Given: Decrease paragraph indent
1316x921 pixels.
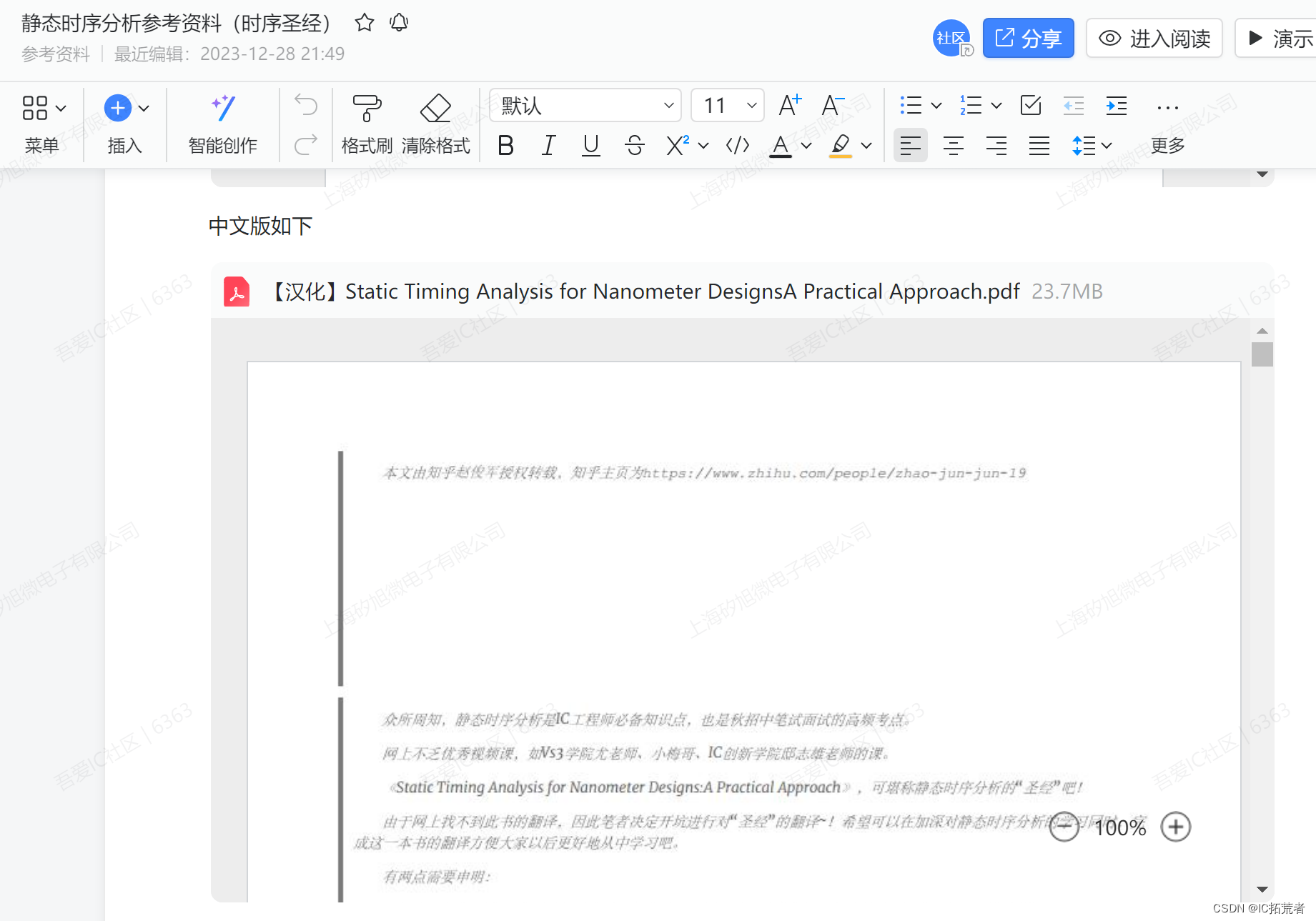Looking at the screenshot, I should (x=1074, y=106).
